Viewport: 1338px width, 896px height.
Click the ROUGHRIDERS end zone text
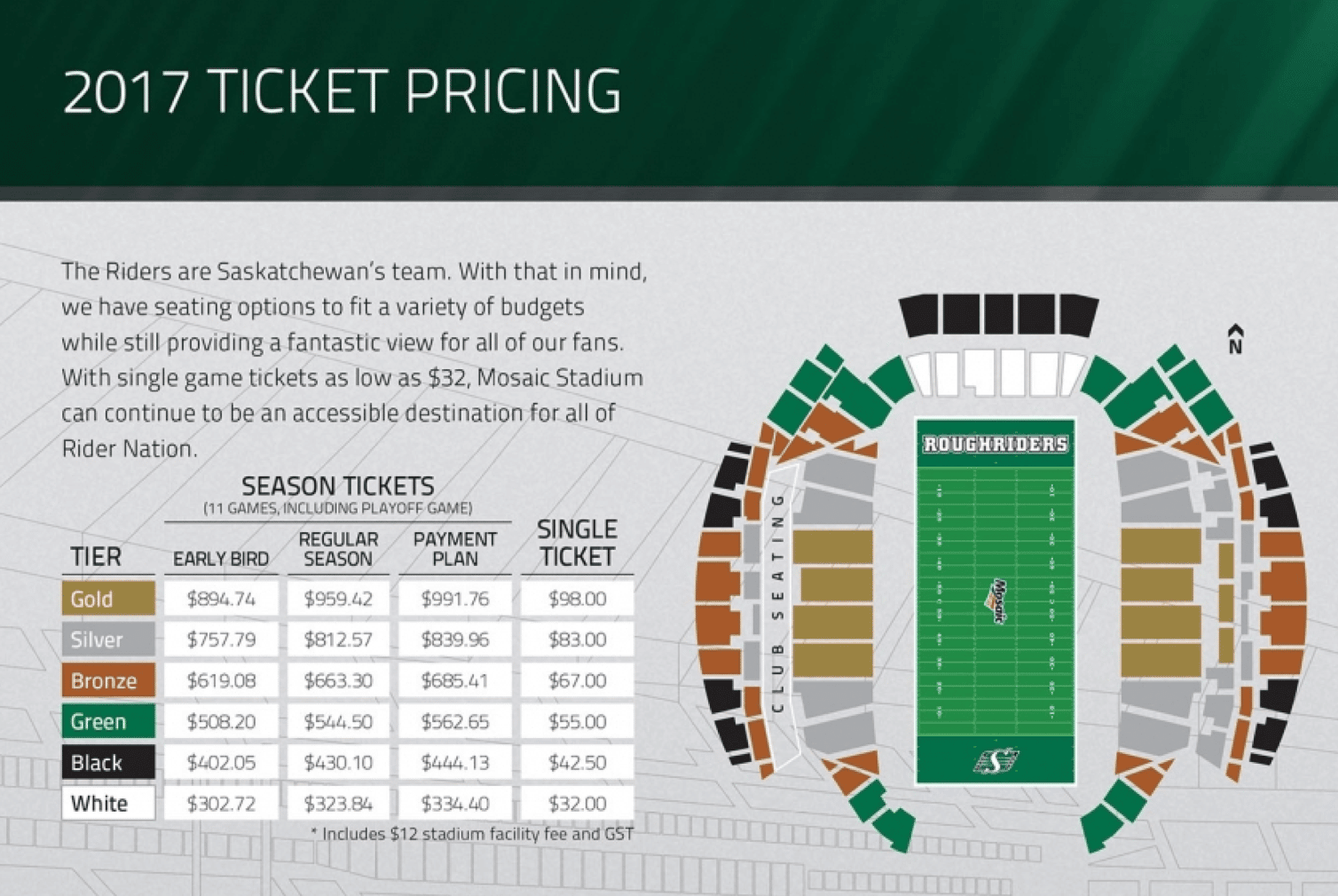click(x=996, y=444)
